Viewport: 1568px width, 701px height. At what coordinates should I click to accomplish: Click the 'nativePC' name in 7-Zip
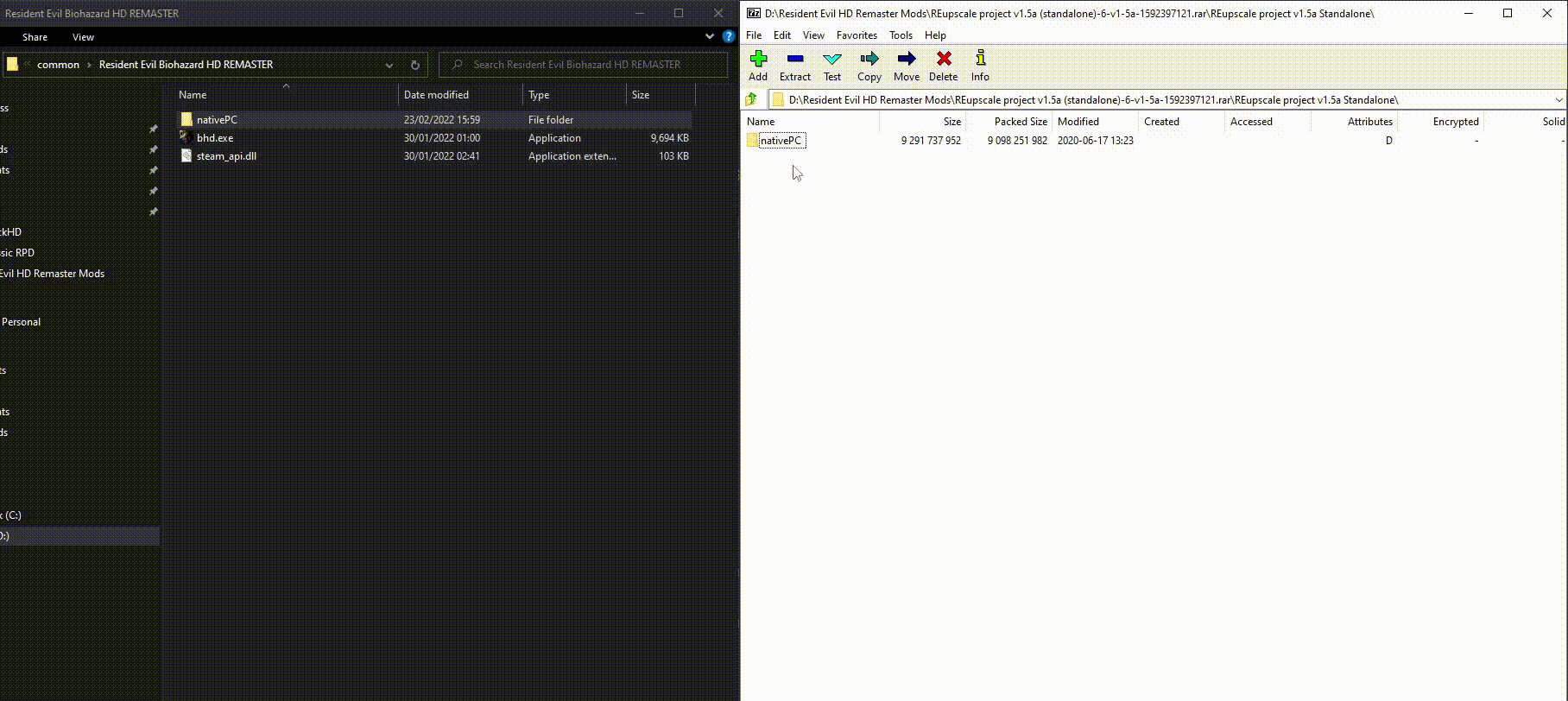(x=781, y=141)
